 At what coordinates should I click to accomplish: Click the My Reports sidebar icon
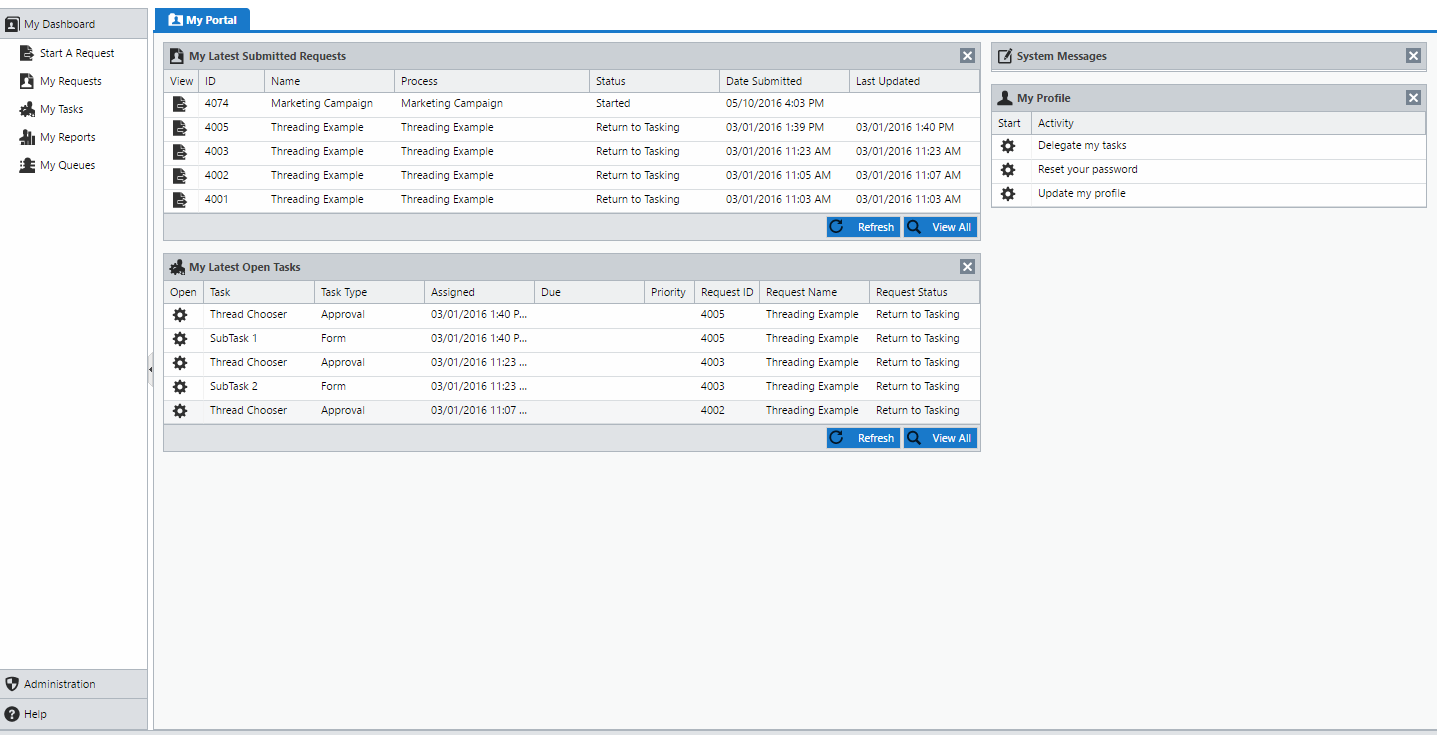tap(27, 137)
